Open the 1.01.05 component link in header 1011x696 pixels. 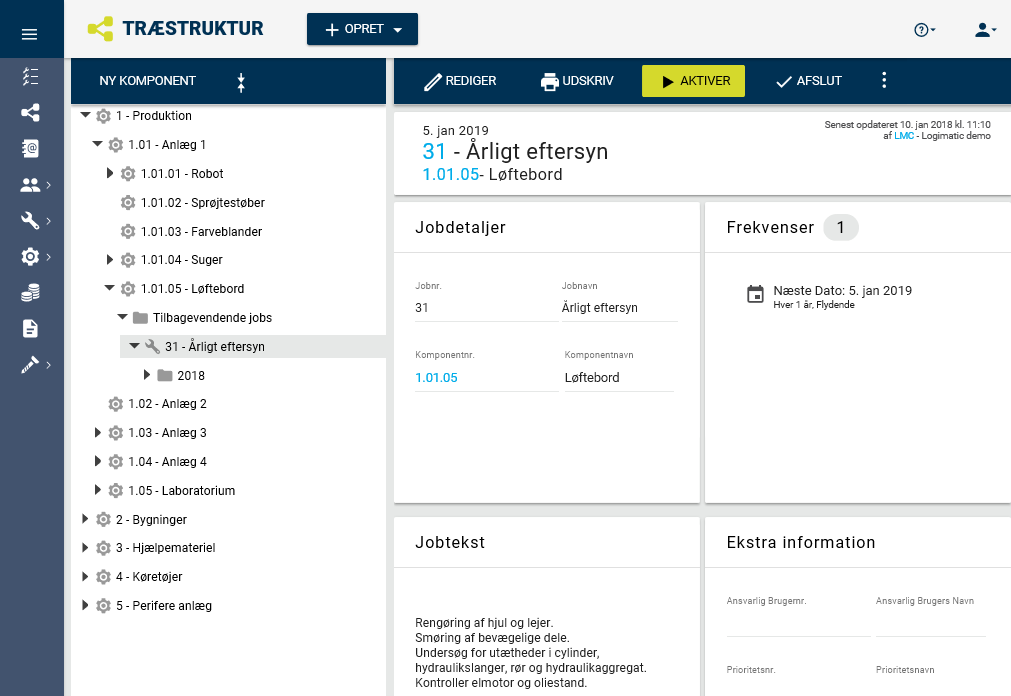(451, 174)
